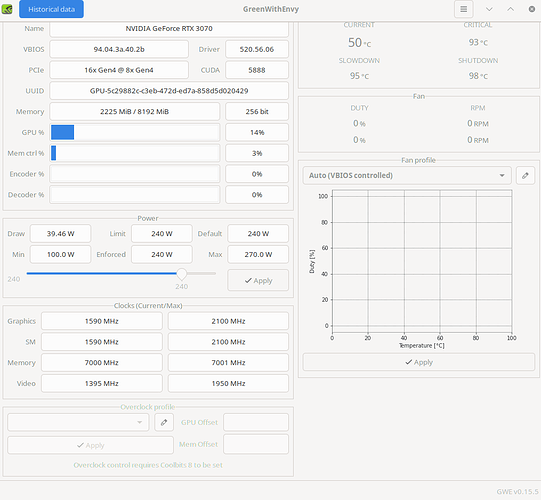
Task: Click the GreenWithEnvy app icon
Action: (x=7, y=9)
